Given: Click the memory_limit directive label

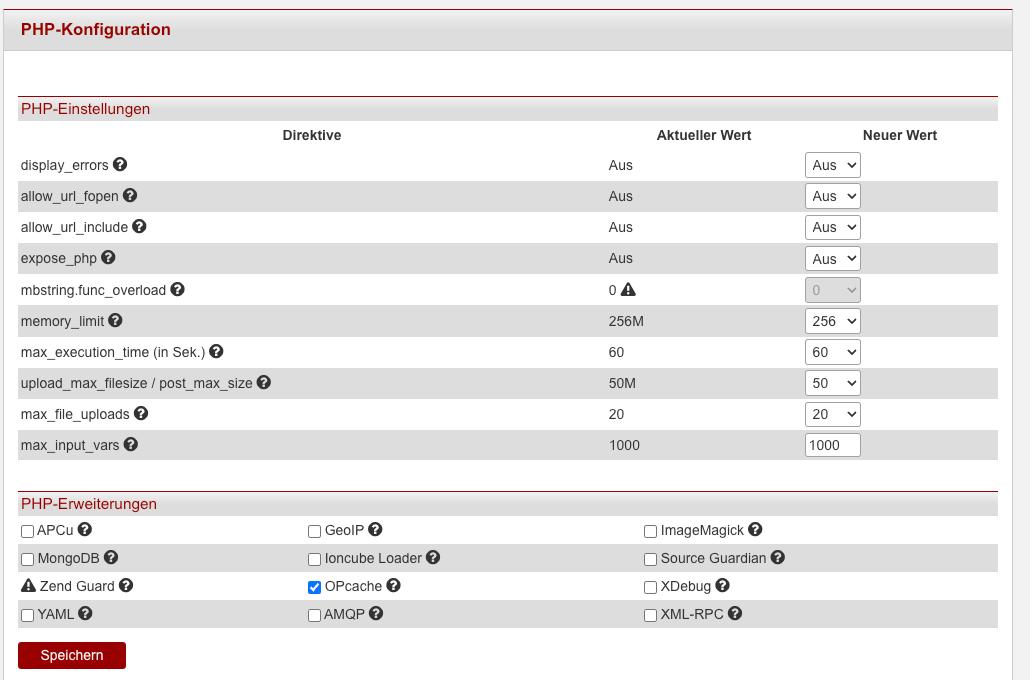Looking at the screenshot, I should [62, 321].
